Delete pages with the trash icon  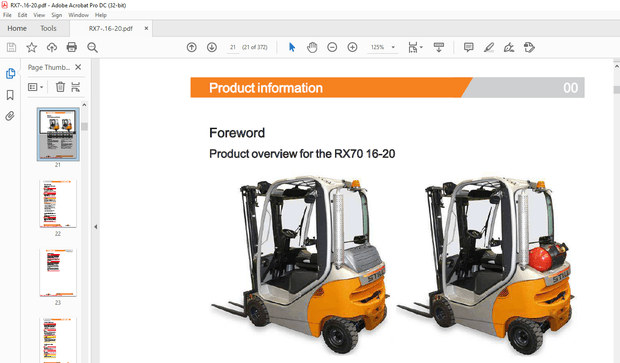[x=60, y=87]
